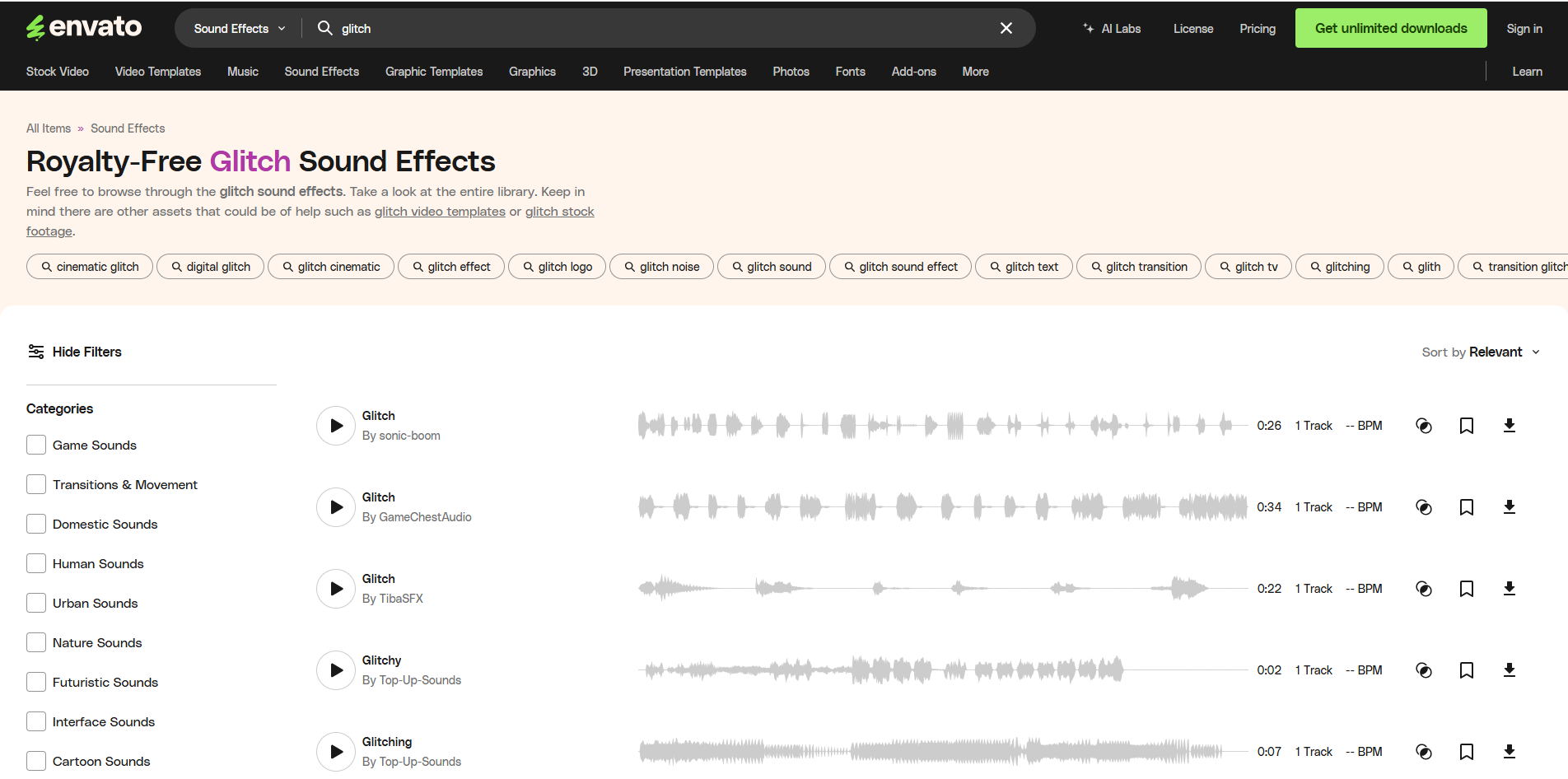Open the Graphic Templates section
The height and width of the screenshot is (779, 1568).
tap(434, 72)
